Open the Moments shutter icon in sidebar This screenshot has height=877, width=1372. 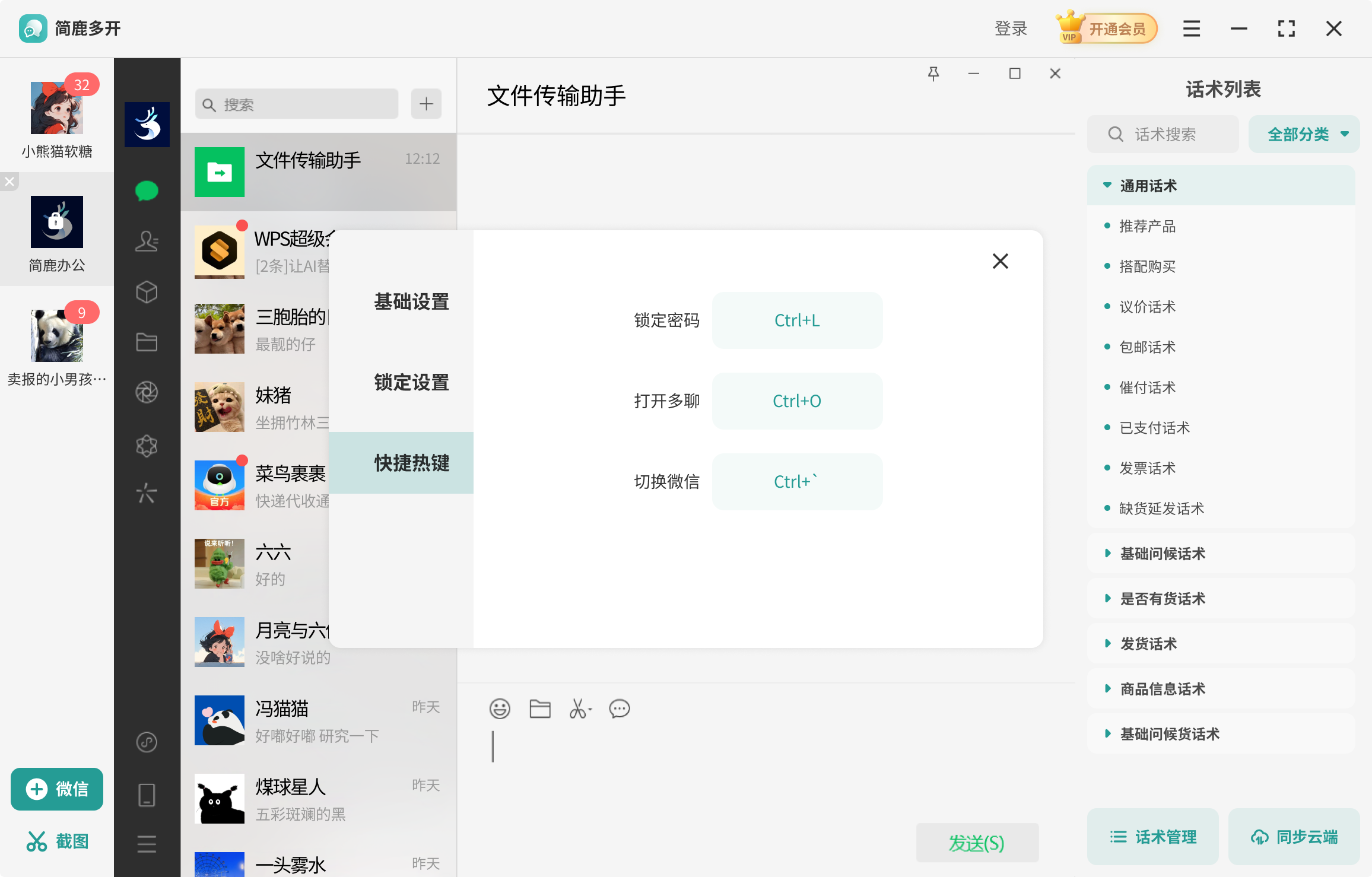pos(147,392)
